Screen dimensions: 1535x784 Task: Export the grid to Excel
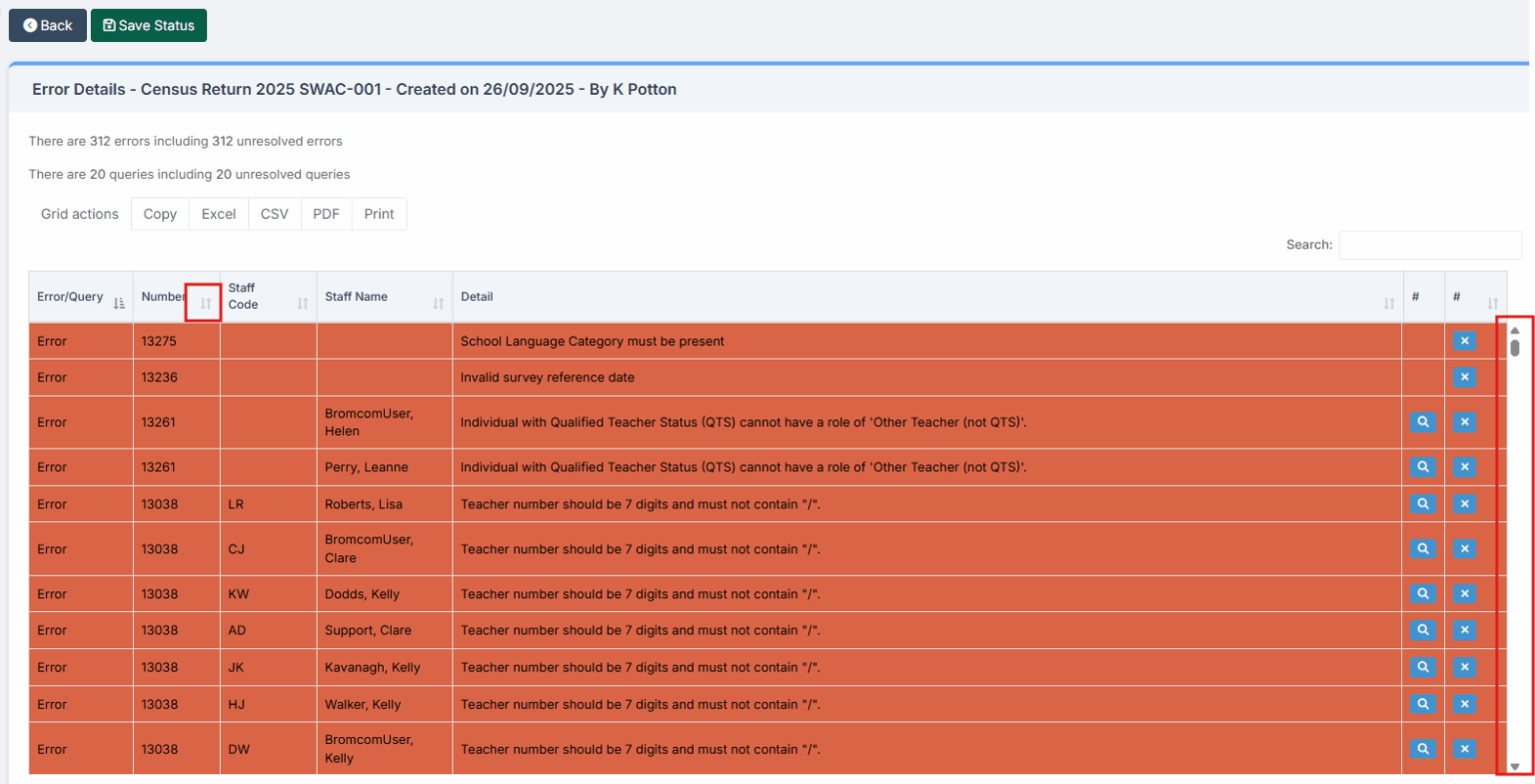tap(219, 214)
